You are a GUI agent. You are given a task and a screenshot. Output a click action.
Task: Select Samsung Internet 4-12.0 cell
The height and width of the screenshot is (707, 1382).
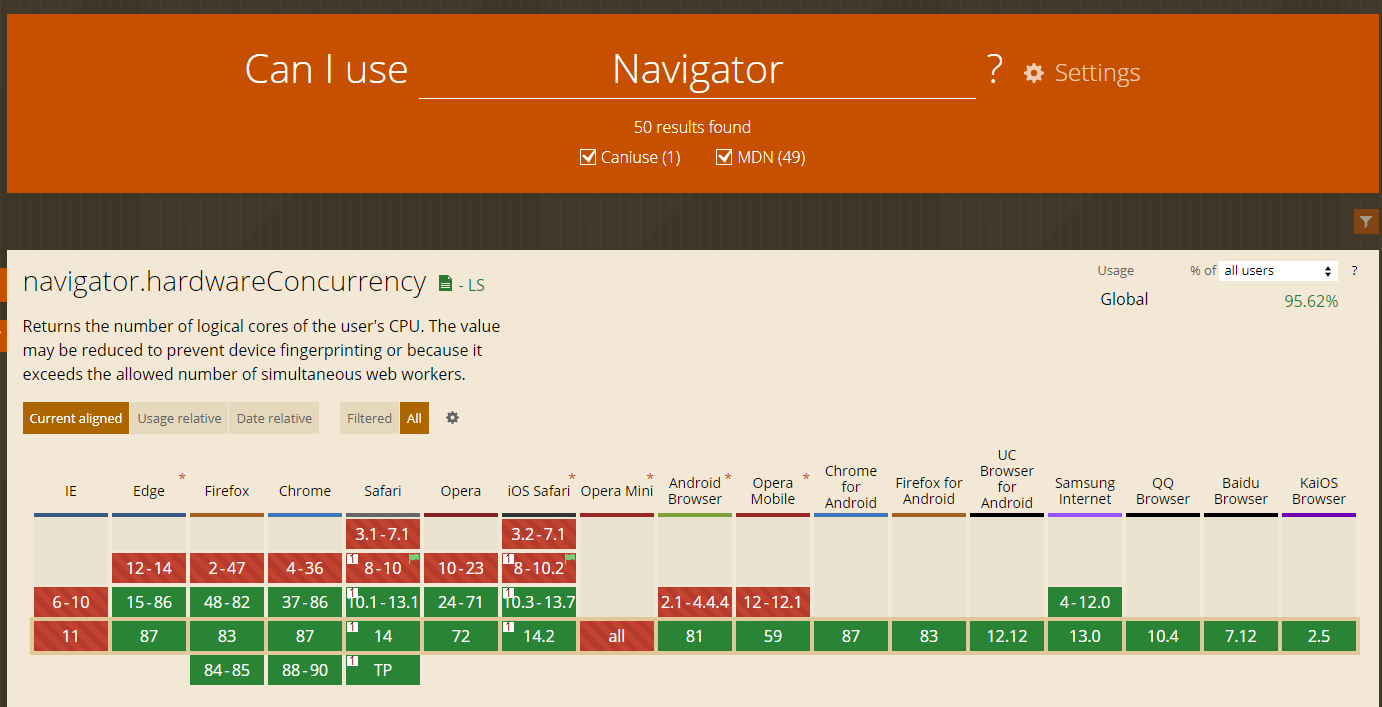(1085, 602)
